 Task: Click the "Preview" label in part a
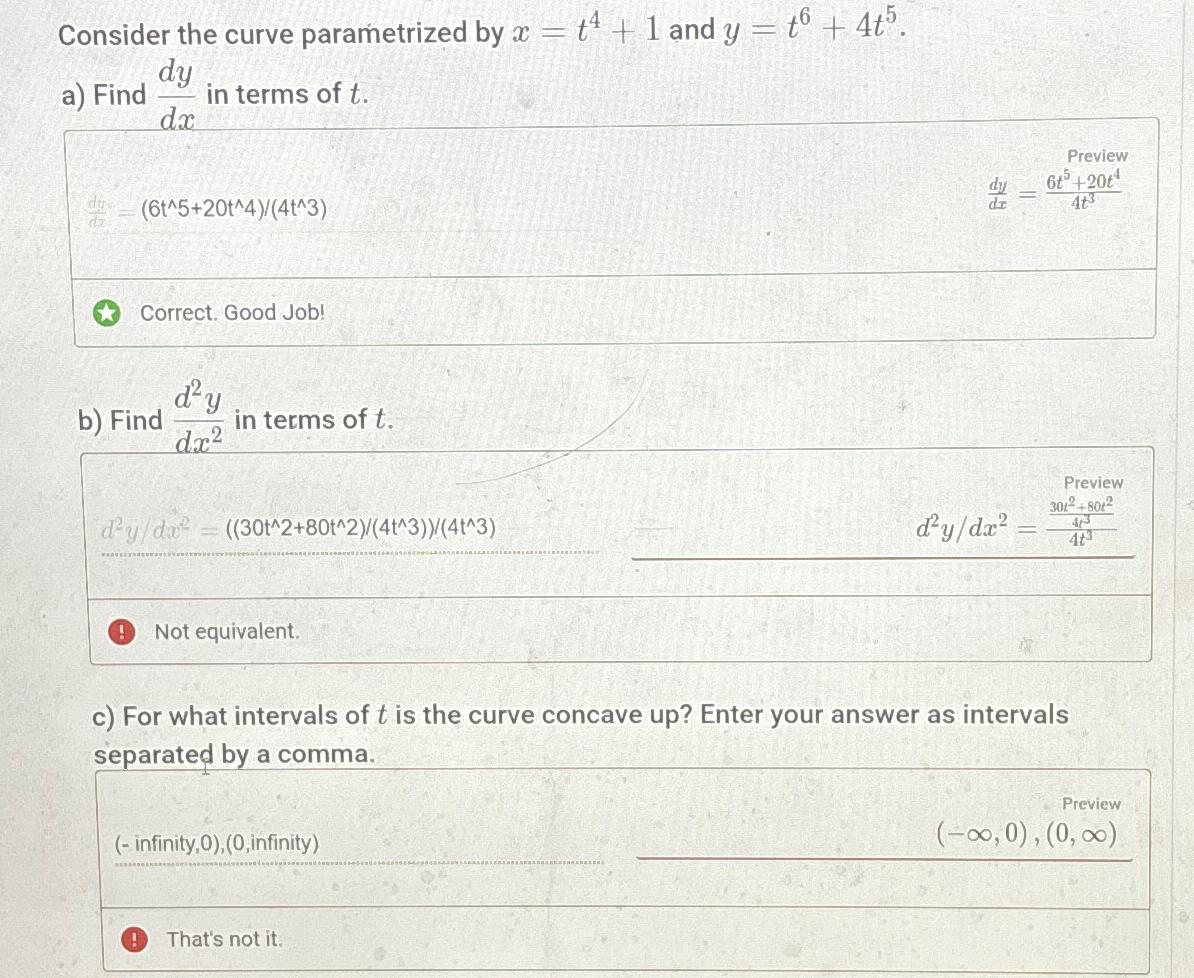tap(1097, 156)
